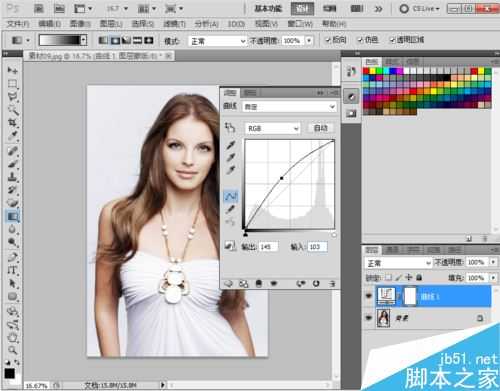Image resolution: width=500 pixels, height=391 pixels.
Task: Select the Gradient tool in toolbox
Action: pyautogui.click(x=13, y=216)
